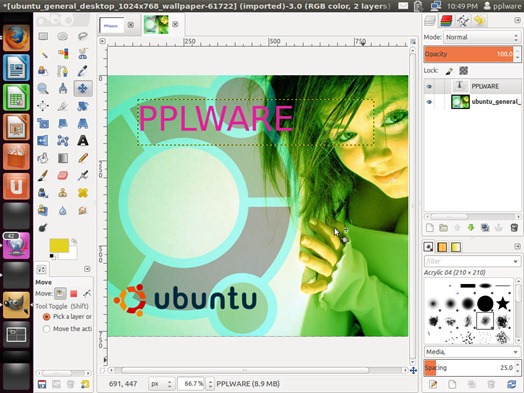The height and width of the screenshot is (393, 524).
Task: Open Firefox from the Ubuntu launcher
Action: click(16, 38)
